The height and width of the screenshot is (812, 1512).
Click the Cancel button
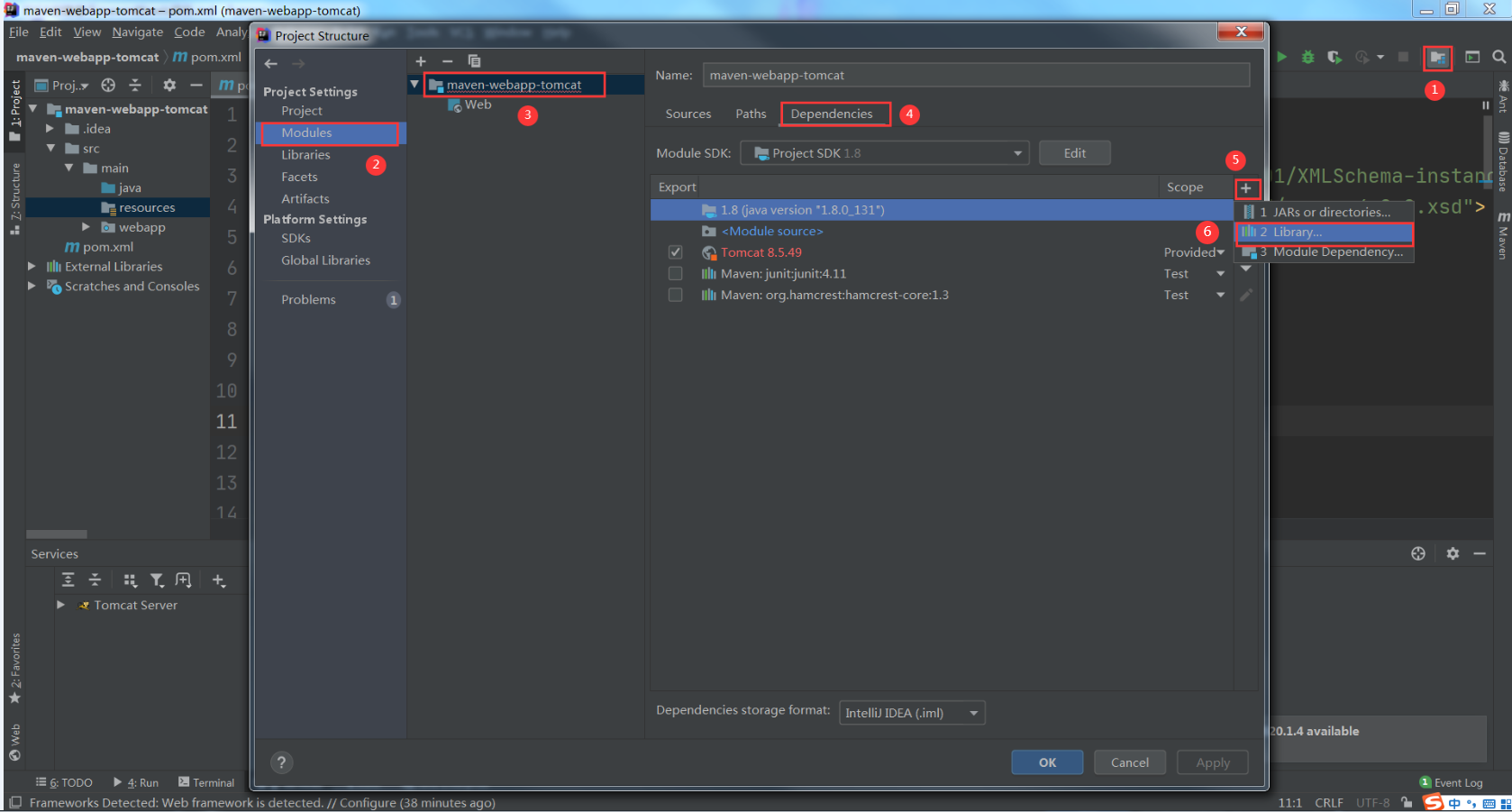1130,762
